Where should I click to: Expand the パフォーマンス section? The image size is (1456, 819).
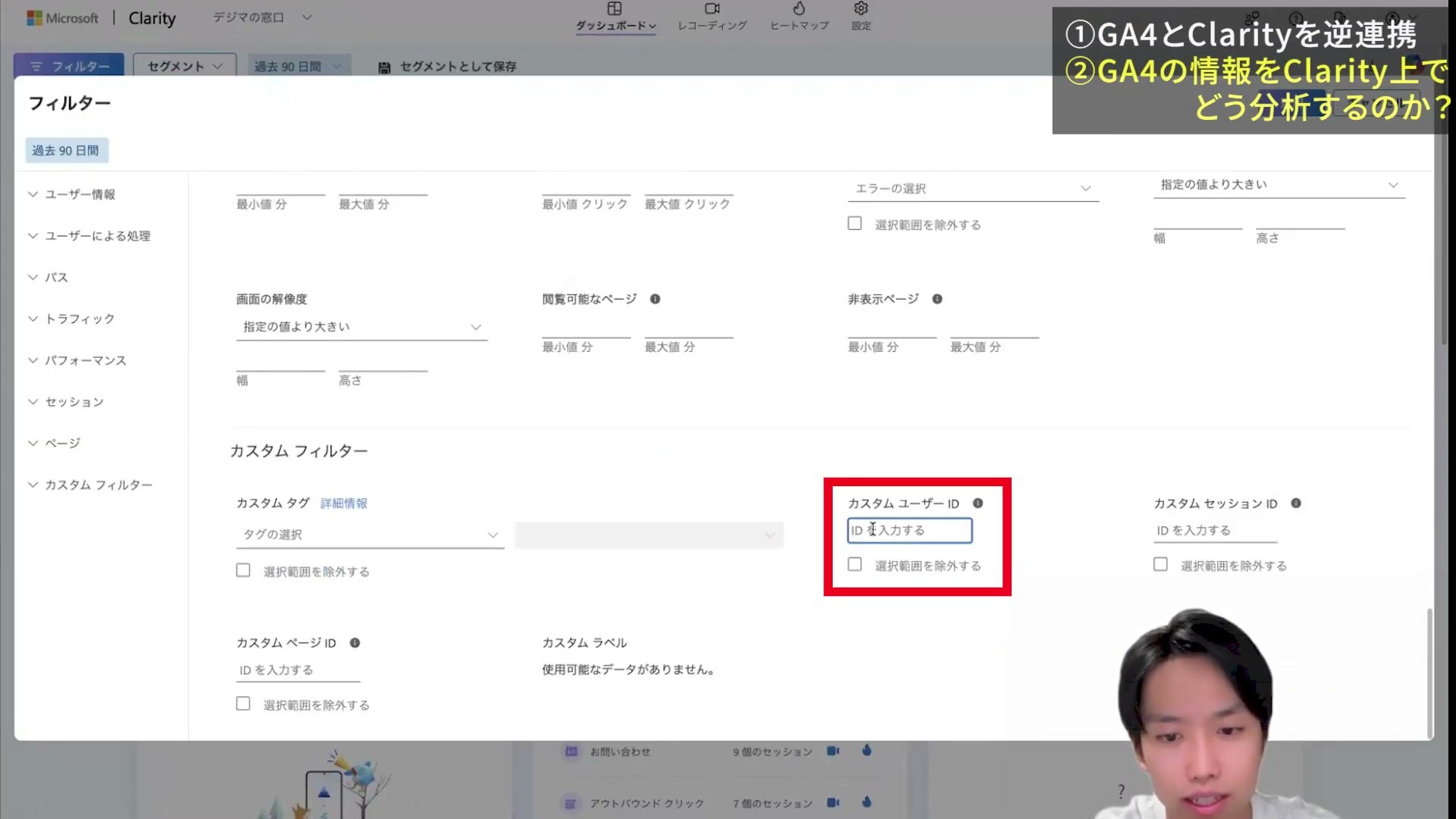tap(77, 360)
